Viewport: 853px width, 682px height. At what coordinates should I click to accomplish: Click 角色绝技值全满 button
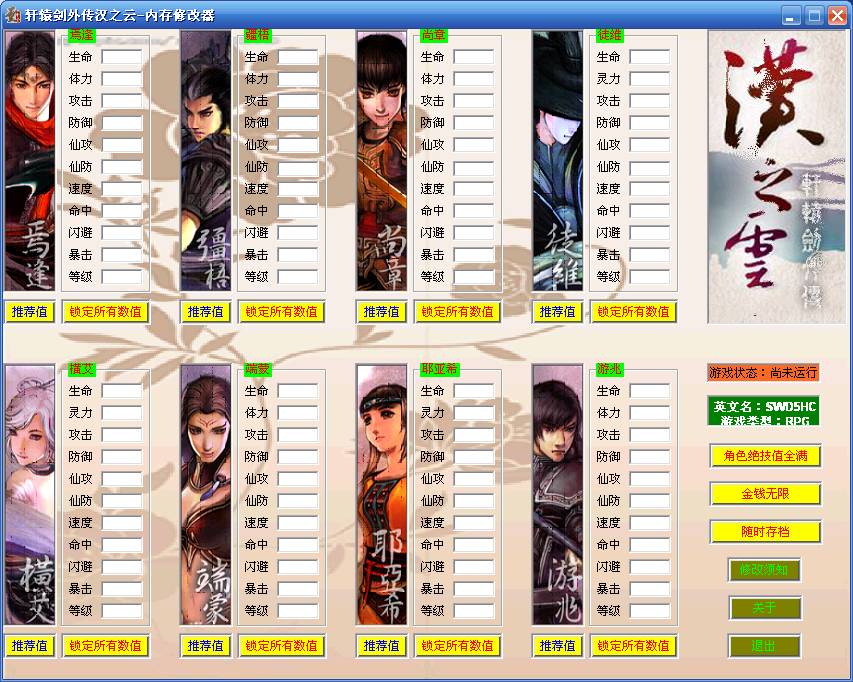coord(765,456)
